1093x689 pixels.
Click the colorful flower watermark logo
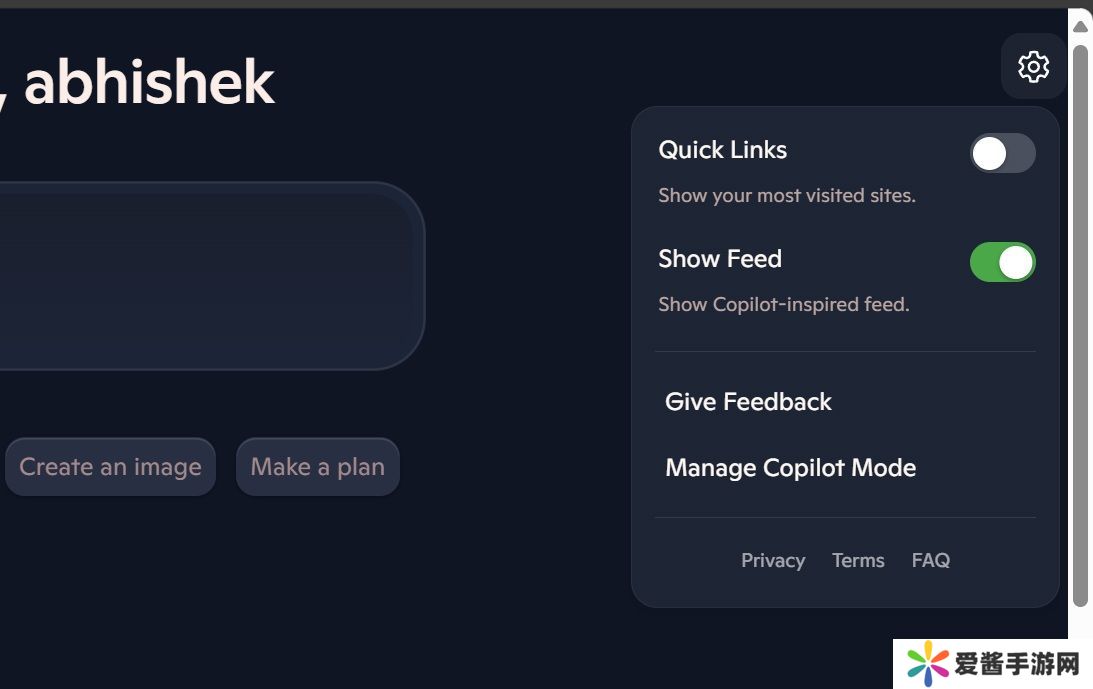[x=927, y=664]
